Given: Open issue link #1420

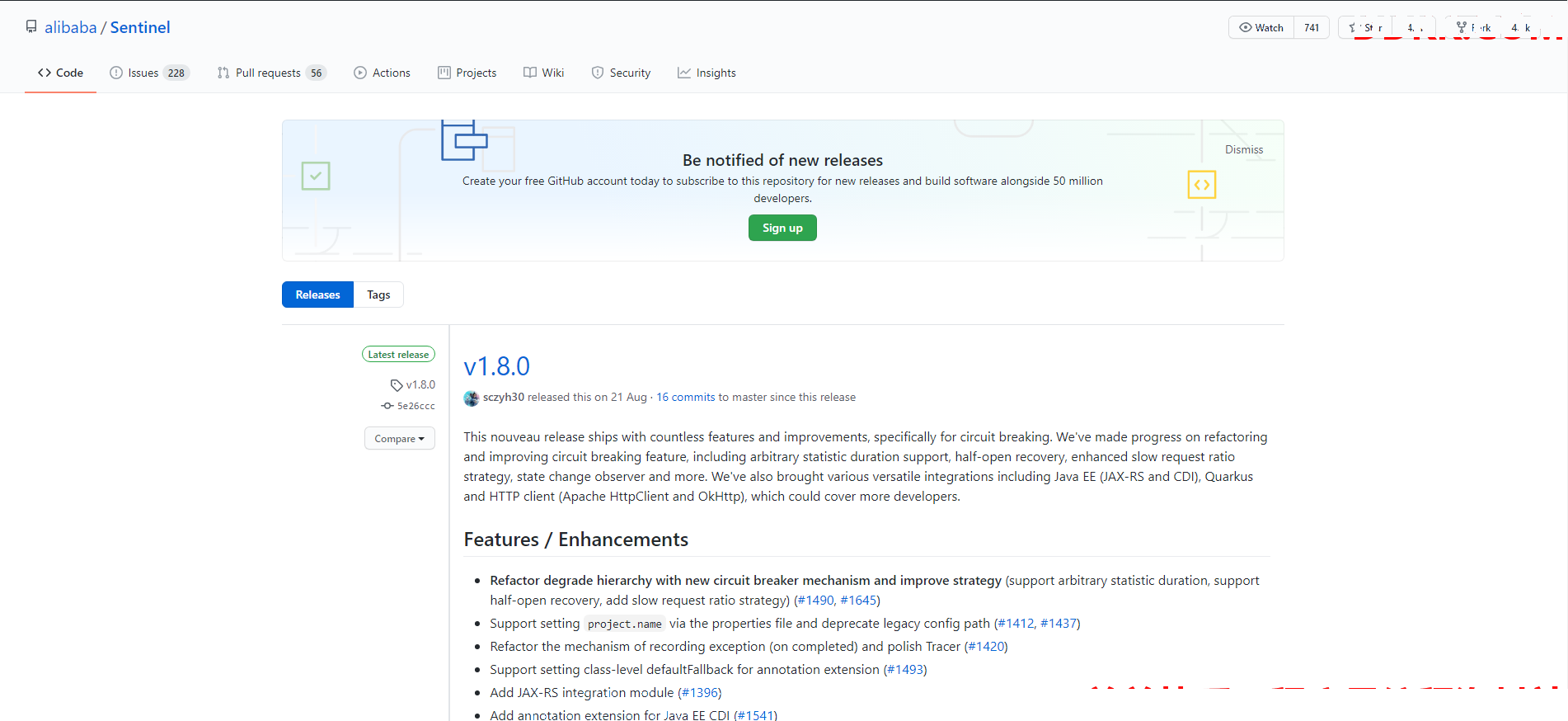Looking at the screenshot, I should (x=986, y=646).
